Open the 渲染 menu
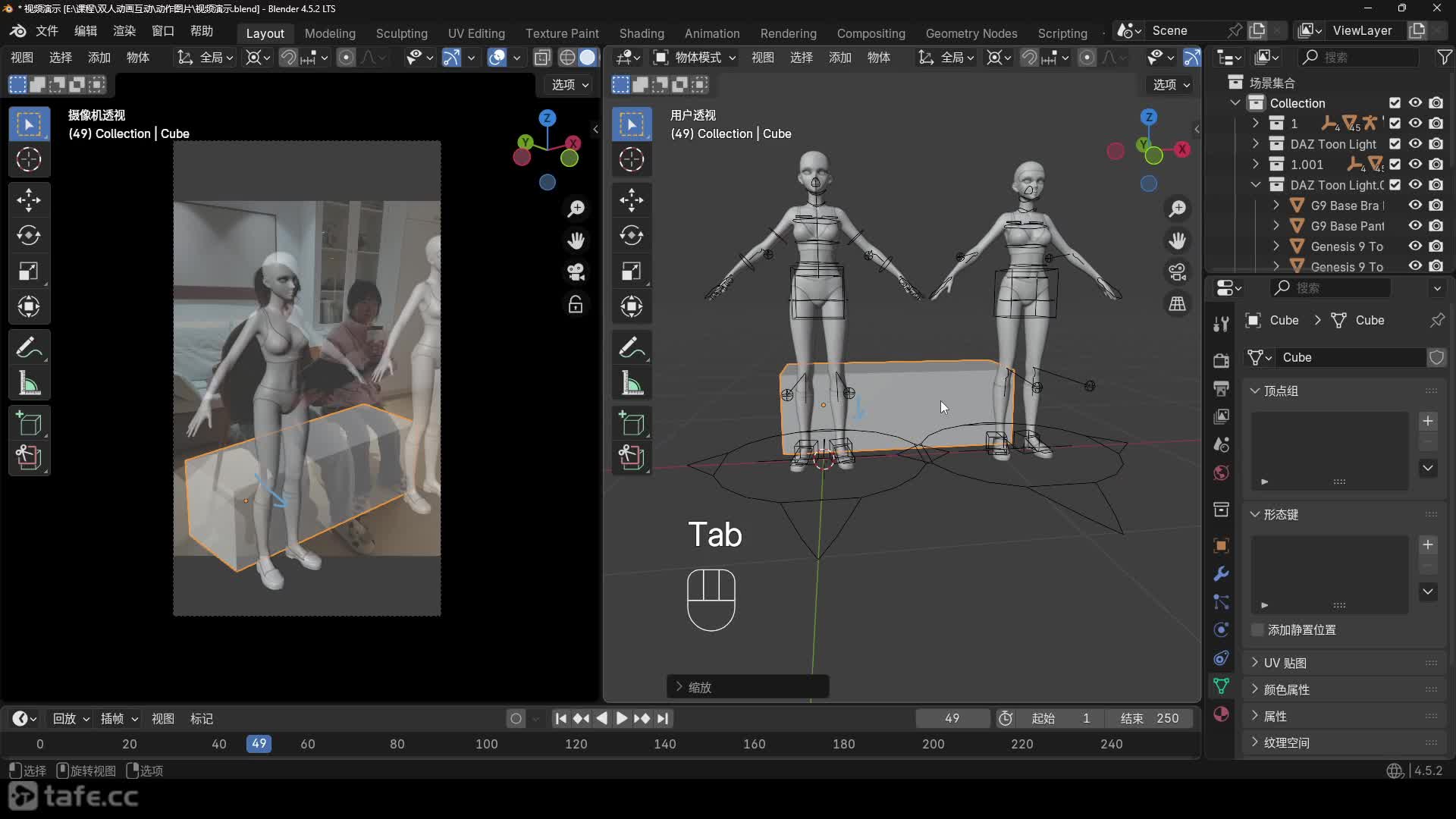1456x819 pixels. click(x=124, y=31)
